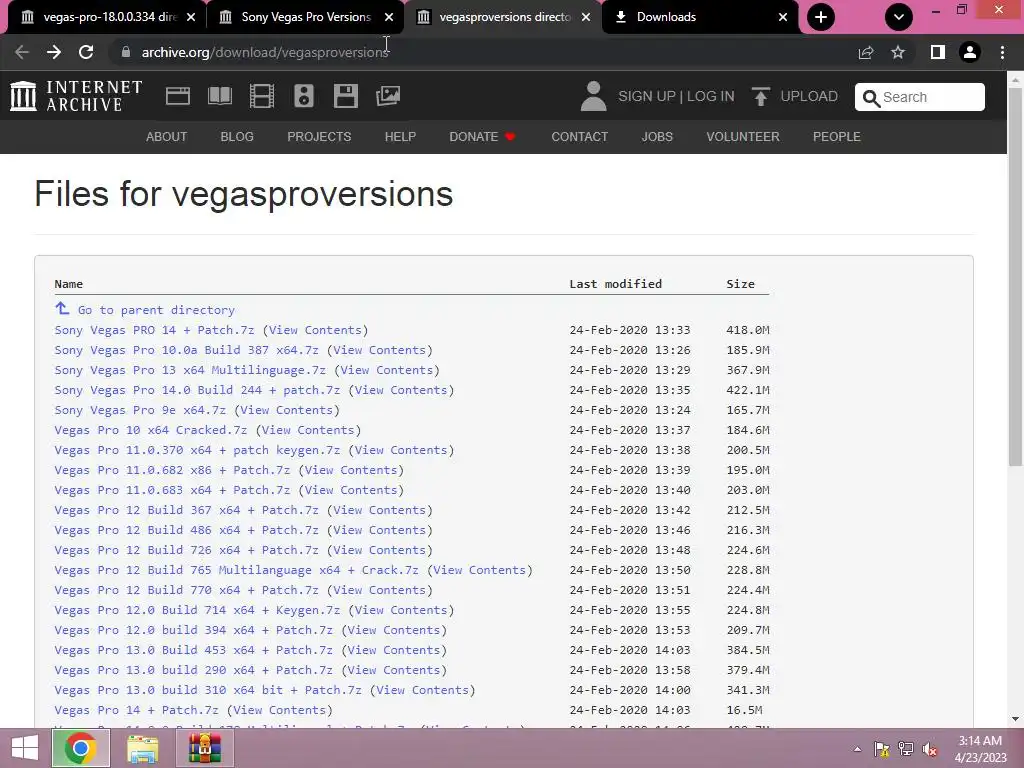This screenshot has width=1024, height=768.
Task: Open the Audio speaker icon
Action: 304,96
